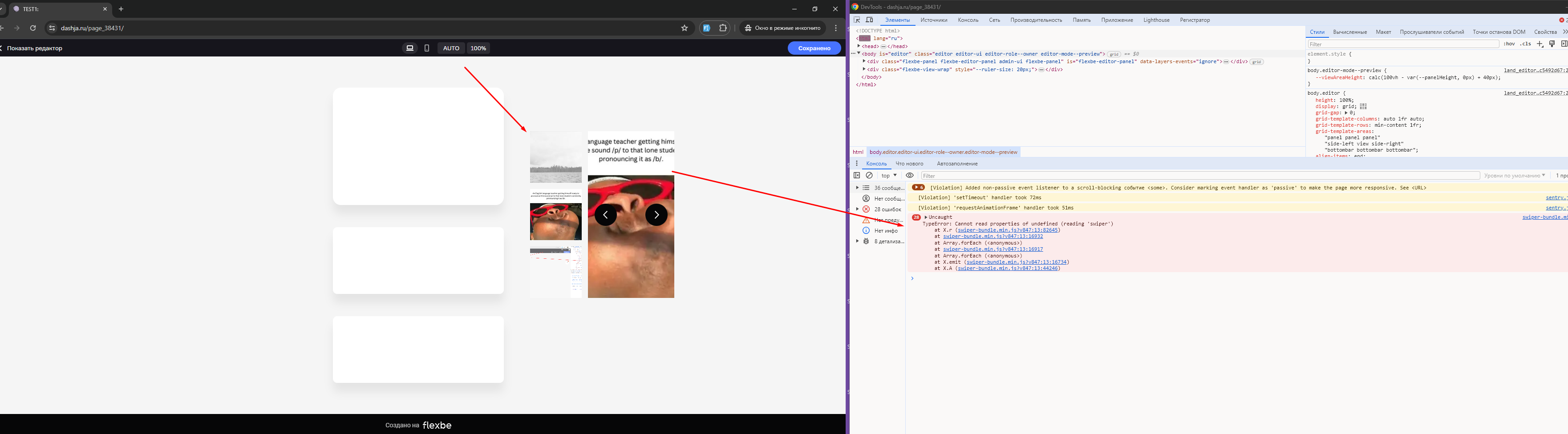Activate the DevTools element inspector tool
Viewport: 1568px width, 434px height.
point(857,20)
